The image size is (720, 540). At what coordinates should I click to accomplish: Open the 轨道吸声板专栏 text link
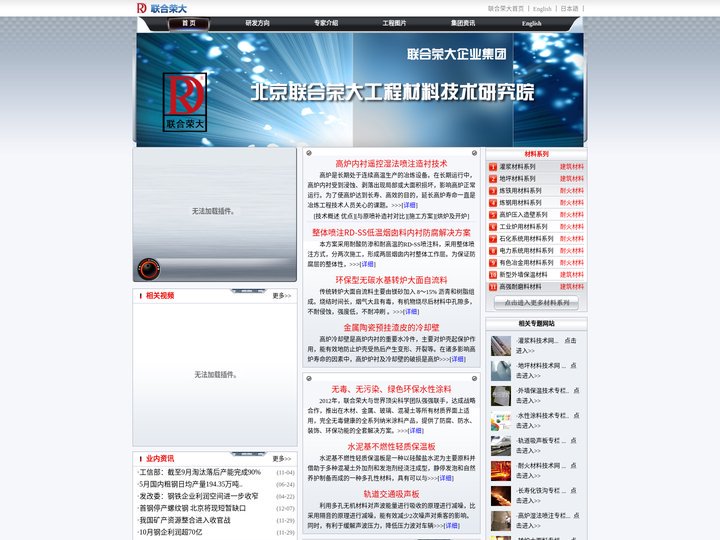coord(541,441)
